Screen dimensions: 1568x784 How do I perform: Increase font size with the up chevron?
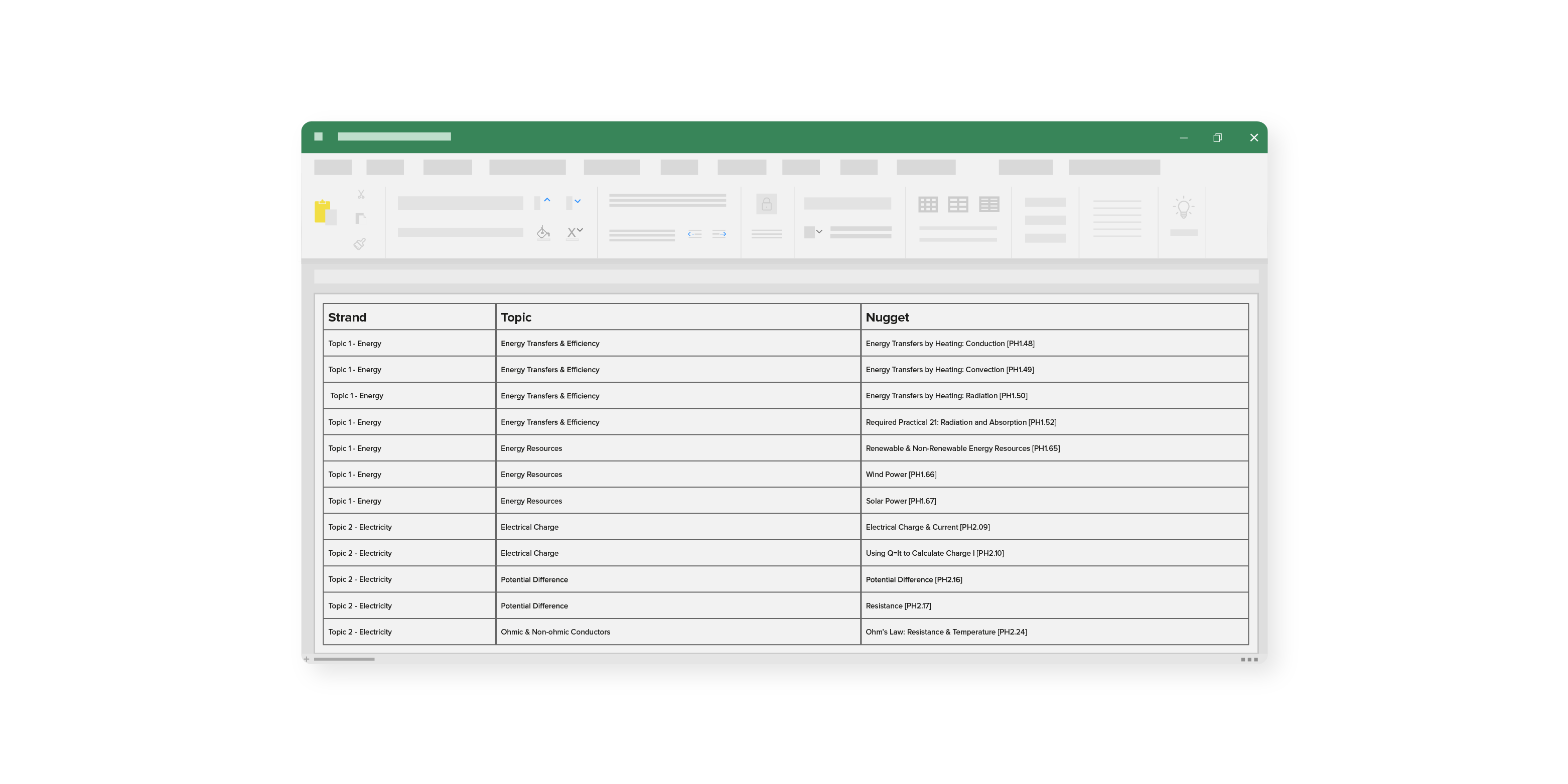547,200
